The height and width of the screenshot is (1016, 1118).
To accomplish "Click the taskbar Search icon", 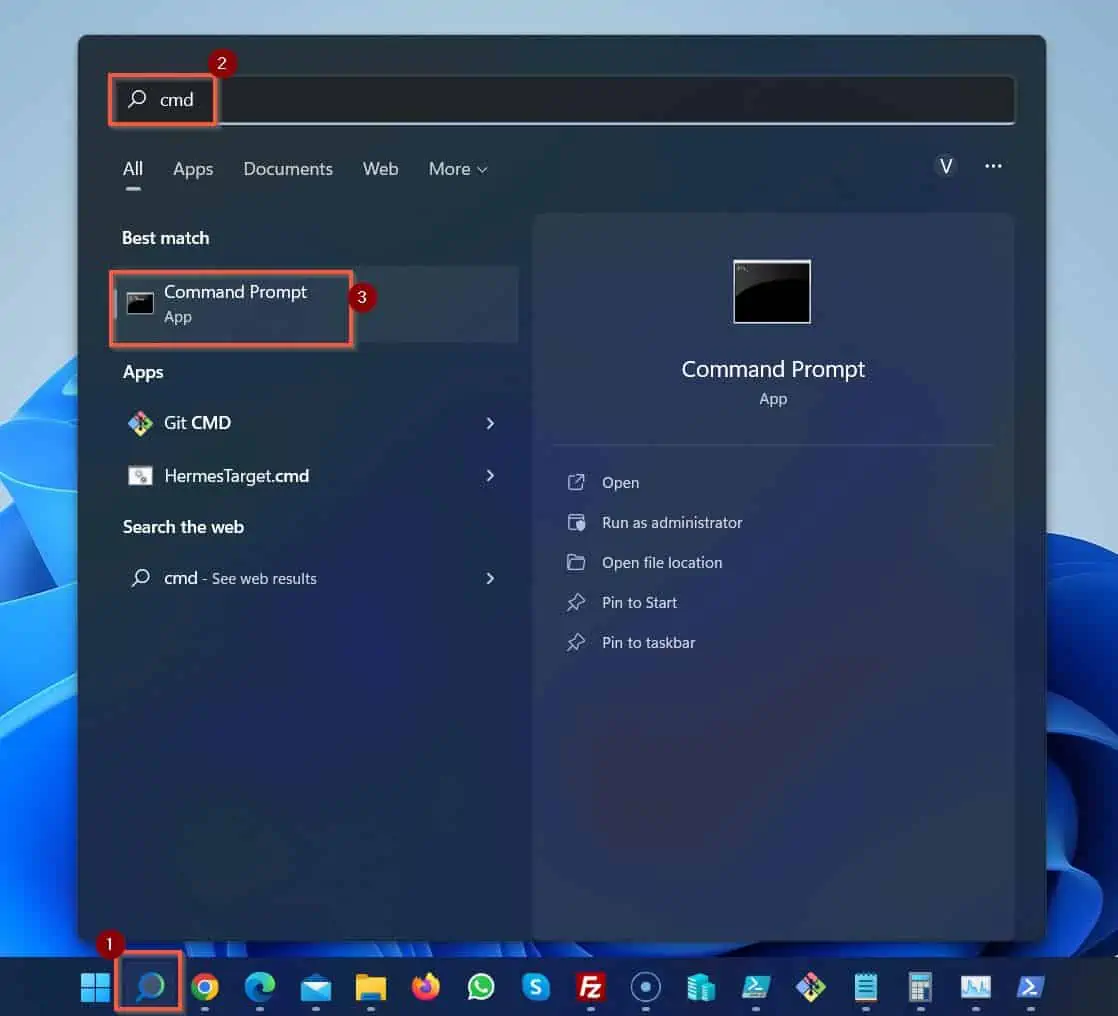I will click(x=150, y=987).
